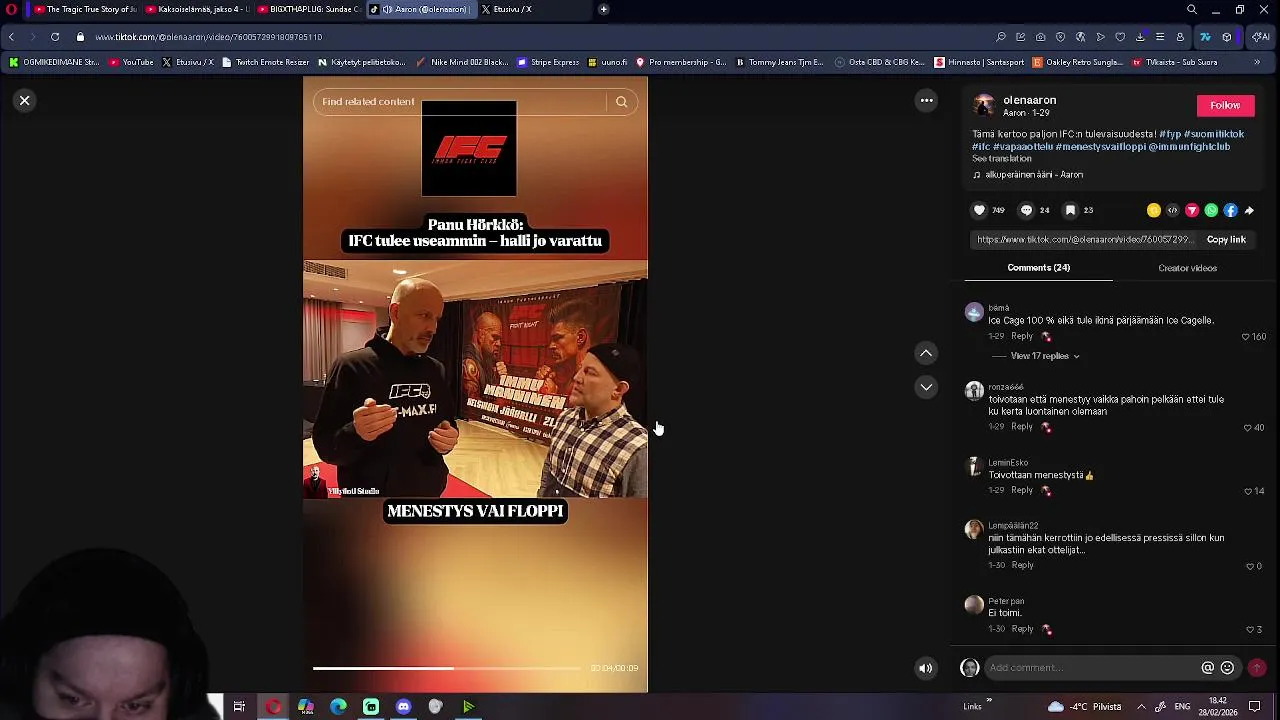Viewport: 1280px width, 720px height.
Task: Click the search icon in Find related content
Action: tap(621, 102)
